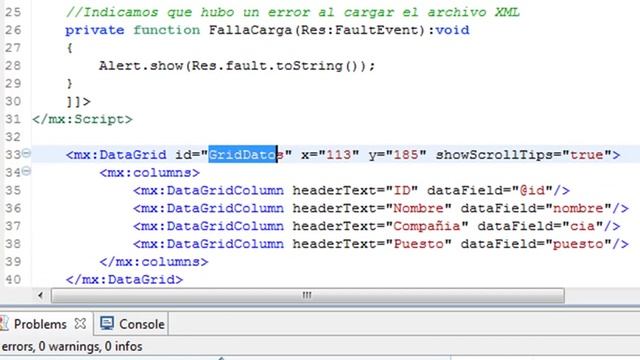Image resolution: width=640 pixels, height=360 pixels.
Task: Click the closing </mx:columns> tag
Action: (154, 261)
